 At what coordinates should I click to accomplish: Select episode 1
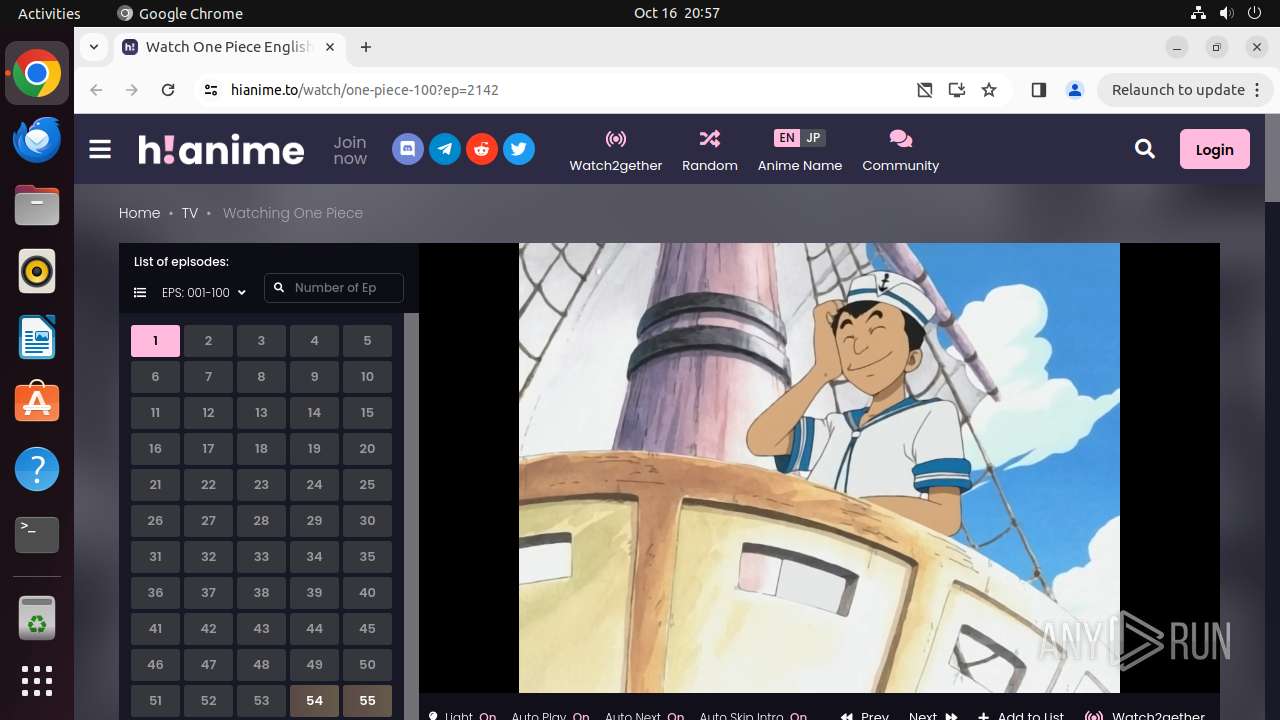click(x=155, y=341)
